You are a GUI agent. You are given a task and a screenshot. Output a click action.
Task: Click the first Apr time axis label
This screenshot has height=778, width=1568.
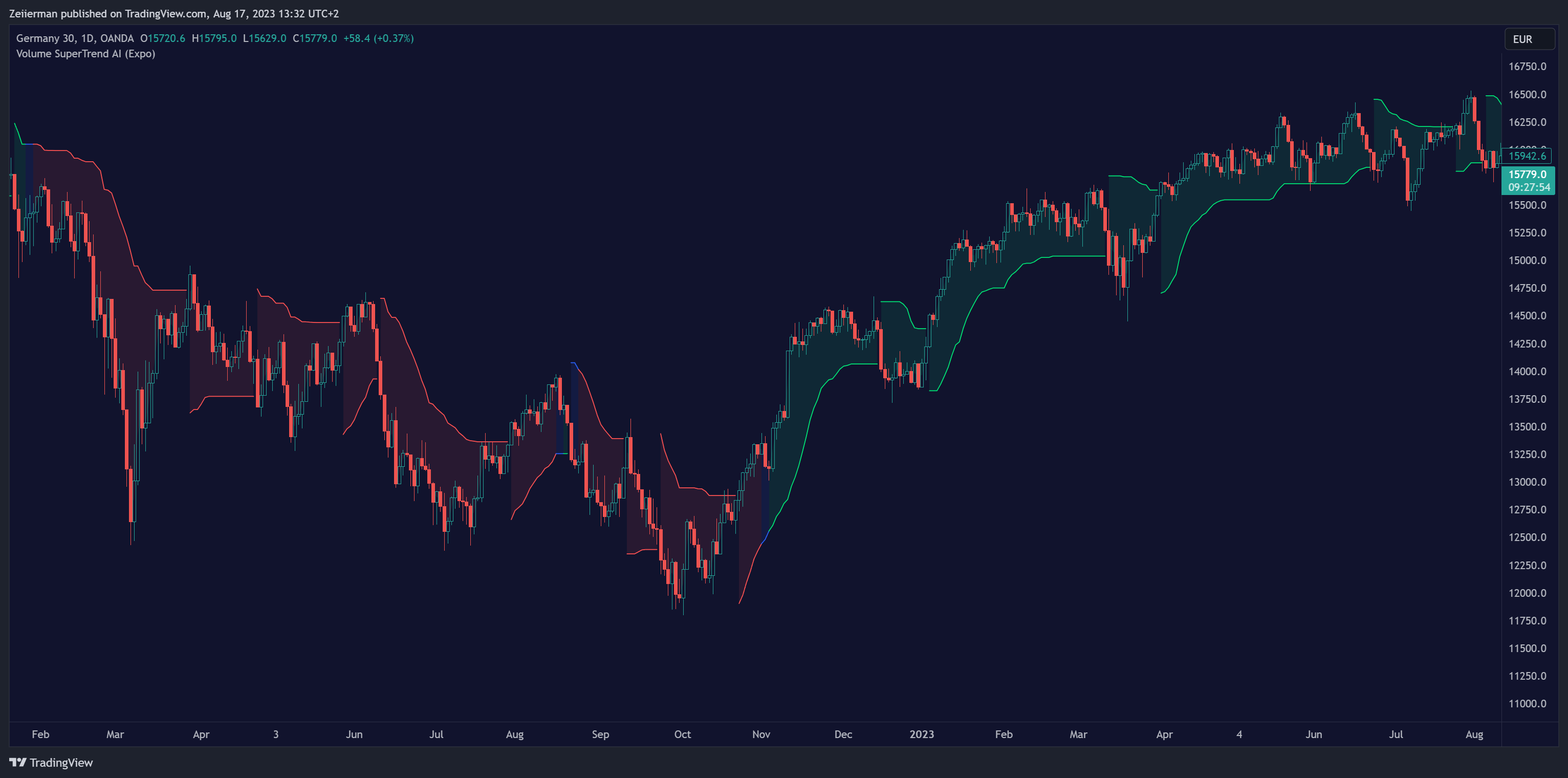point(201,734)
